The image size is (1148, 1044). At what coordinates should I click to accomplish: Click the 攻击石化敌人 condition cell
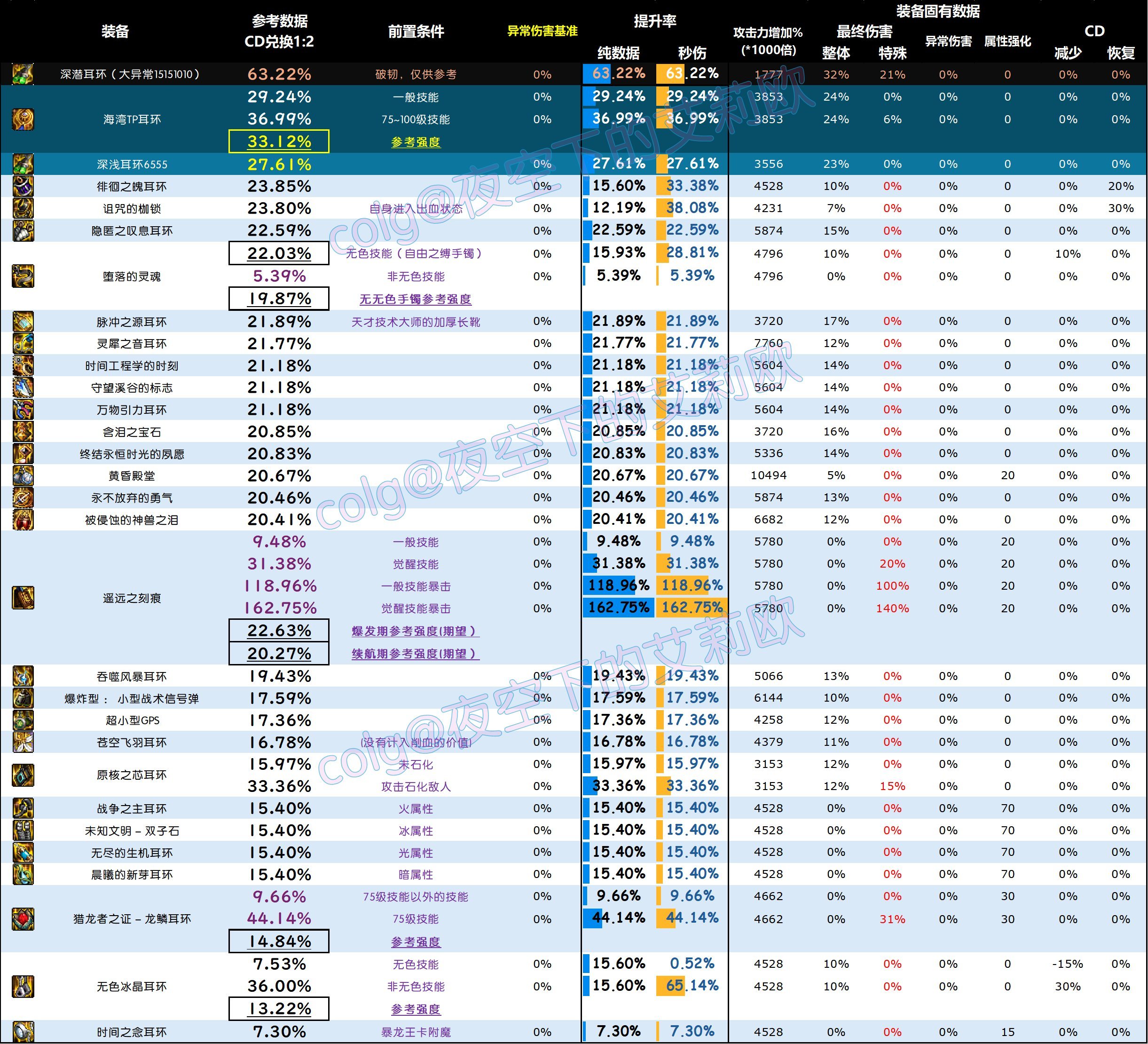click(416, 787)
